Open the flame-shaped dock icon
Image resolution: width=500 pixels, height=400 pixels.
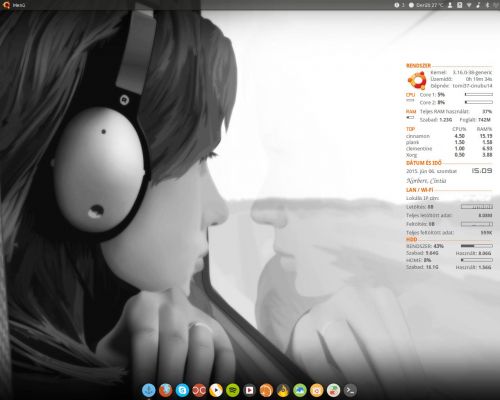coord(283,391)
